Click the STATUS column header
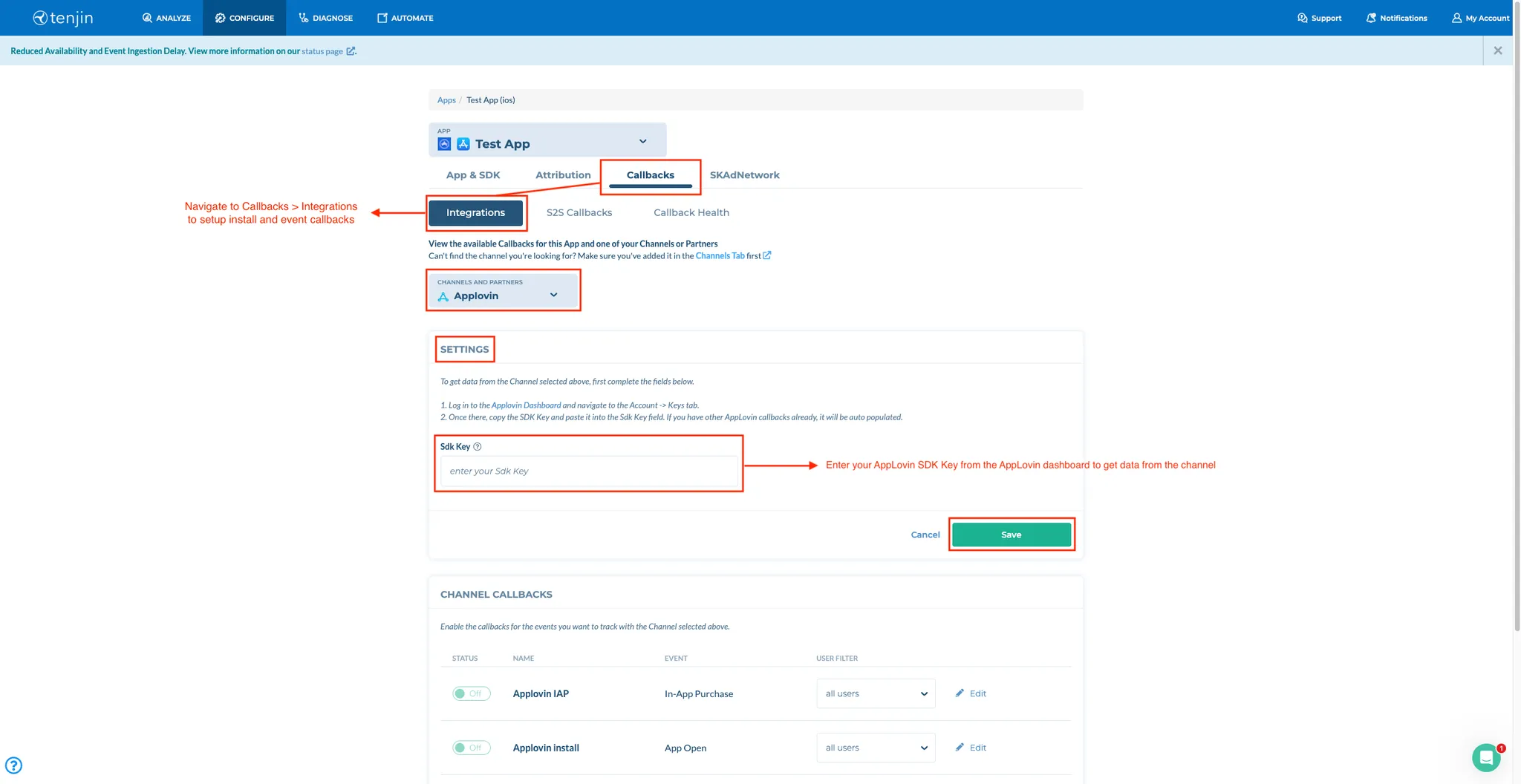Image resolution: width=1521 pixels, height=784 pixels. coord(465,659)
